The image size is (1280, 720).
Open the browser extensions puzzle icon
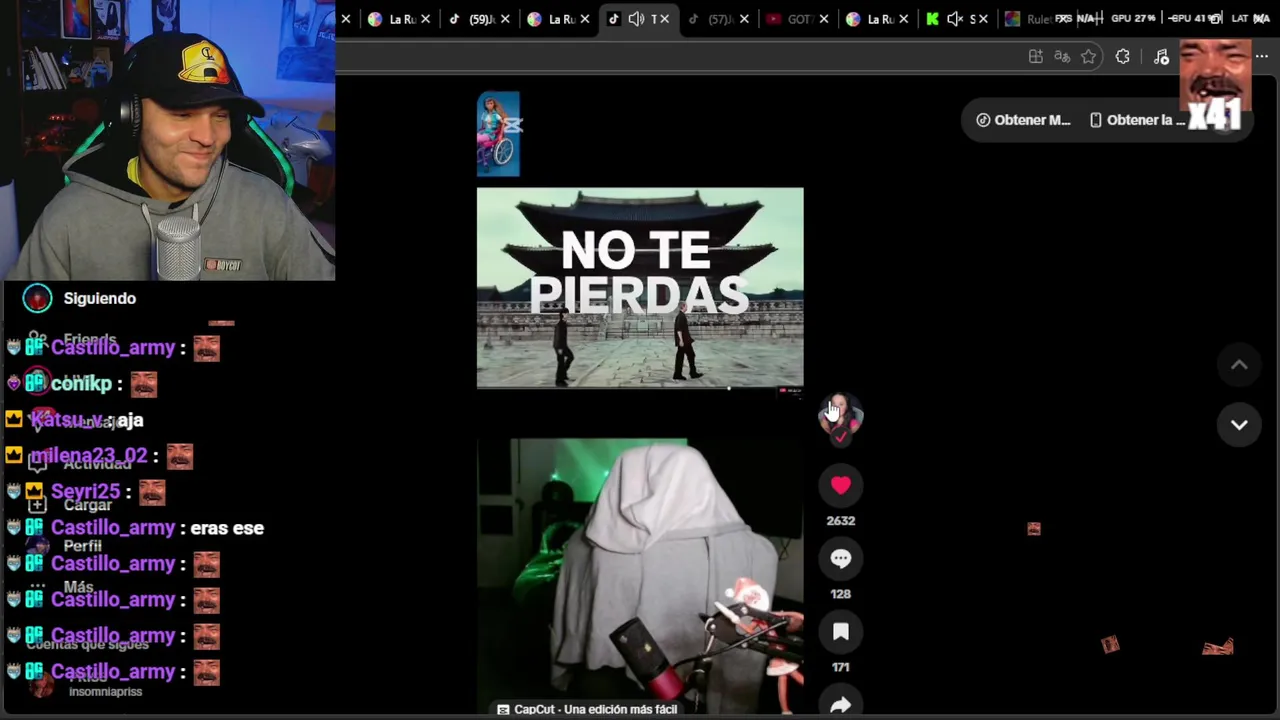pyautogui.click(x=1123, y=57)
